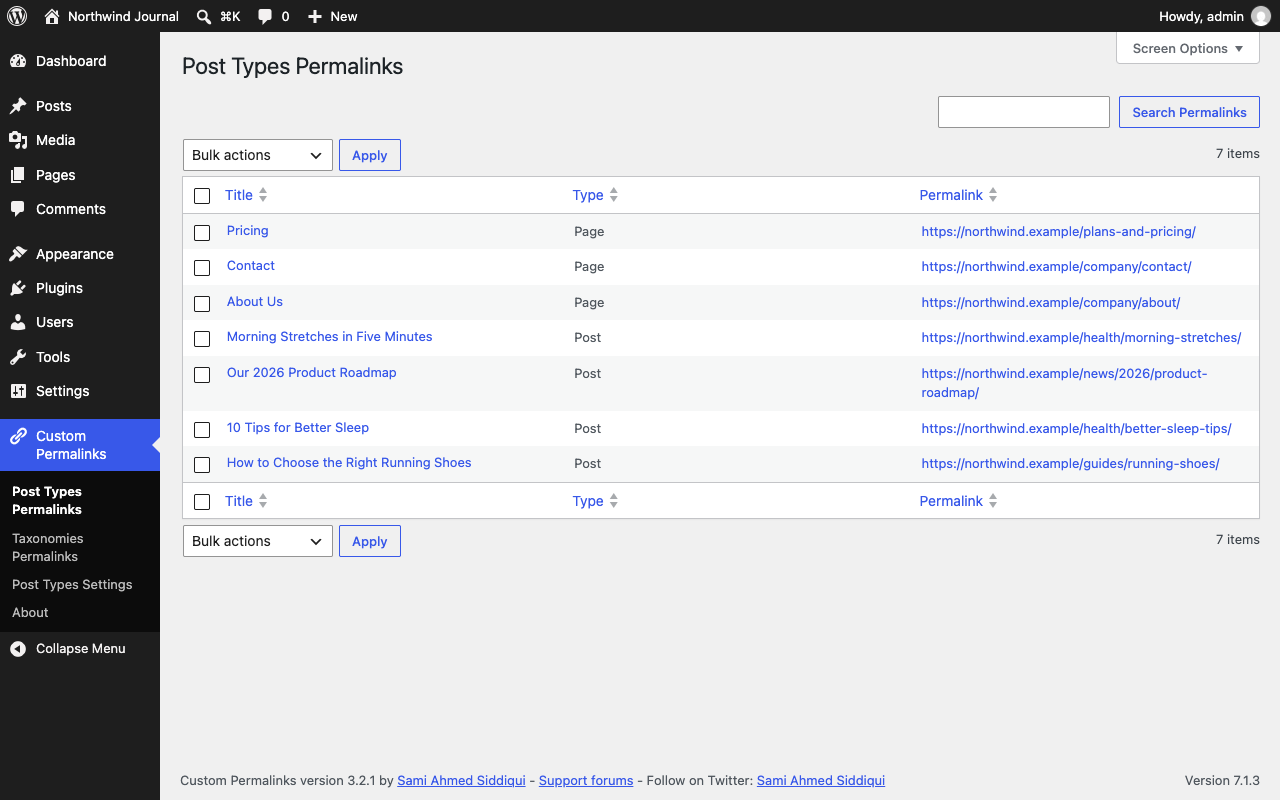Select the Contact row checkbox
The image size is (1280, 800).
[202, 268]
